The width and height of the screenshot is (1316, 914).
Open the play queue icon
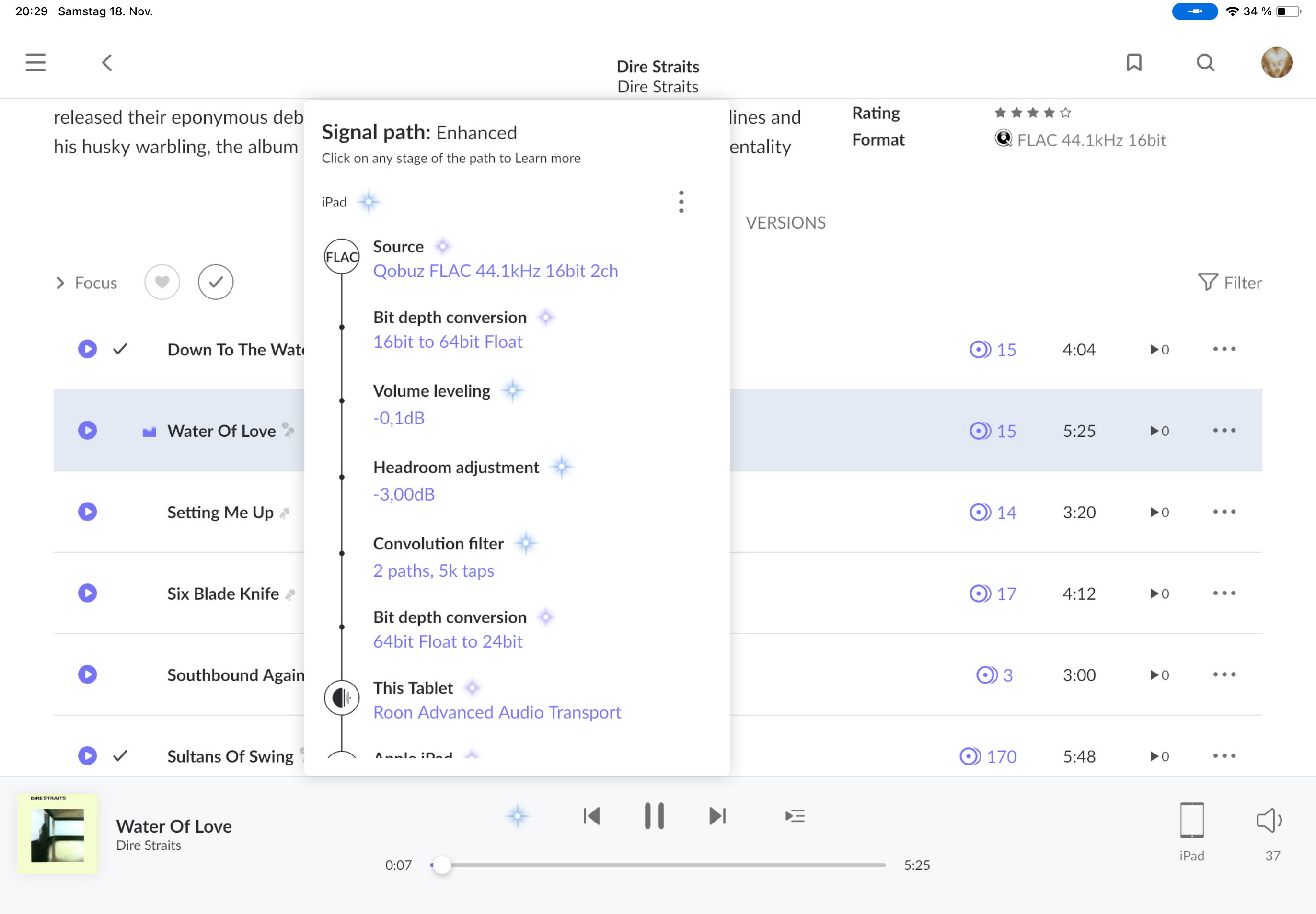tap(795, 816)
